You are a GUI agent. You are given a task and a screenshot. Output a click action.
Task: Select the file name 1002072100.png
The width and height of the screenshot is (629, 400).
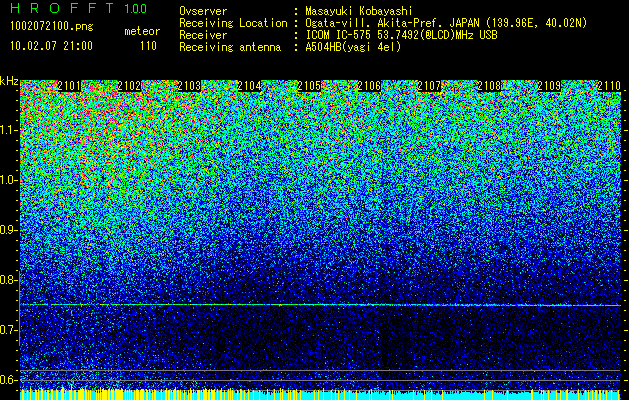(52, 27)
